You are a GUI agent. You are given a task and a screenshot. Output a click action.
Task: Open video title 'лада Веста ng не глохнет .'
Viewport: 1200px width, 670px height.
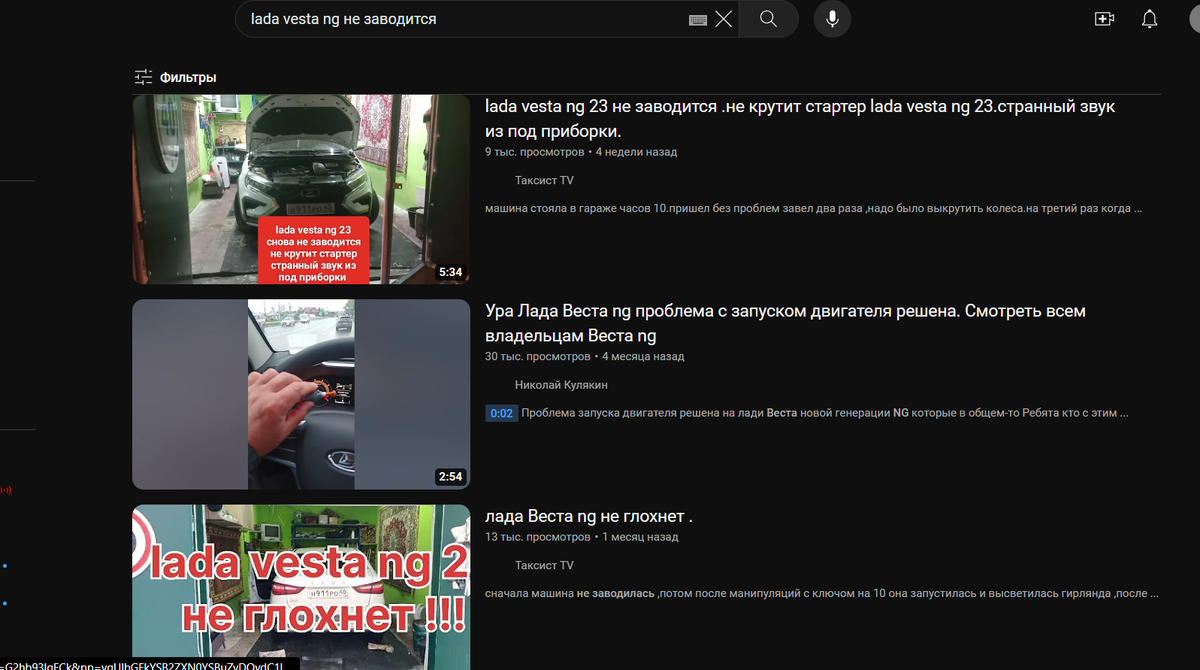(x=589, y=516)
